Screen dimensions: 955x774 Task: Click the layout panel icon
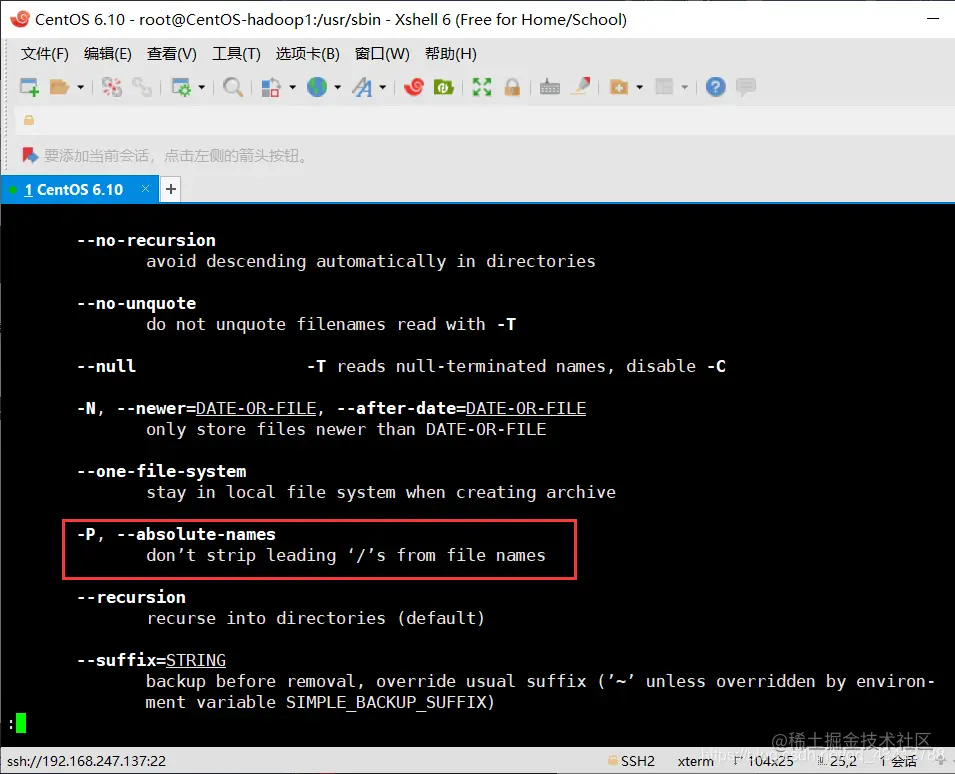pos(664,87)
